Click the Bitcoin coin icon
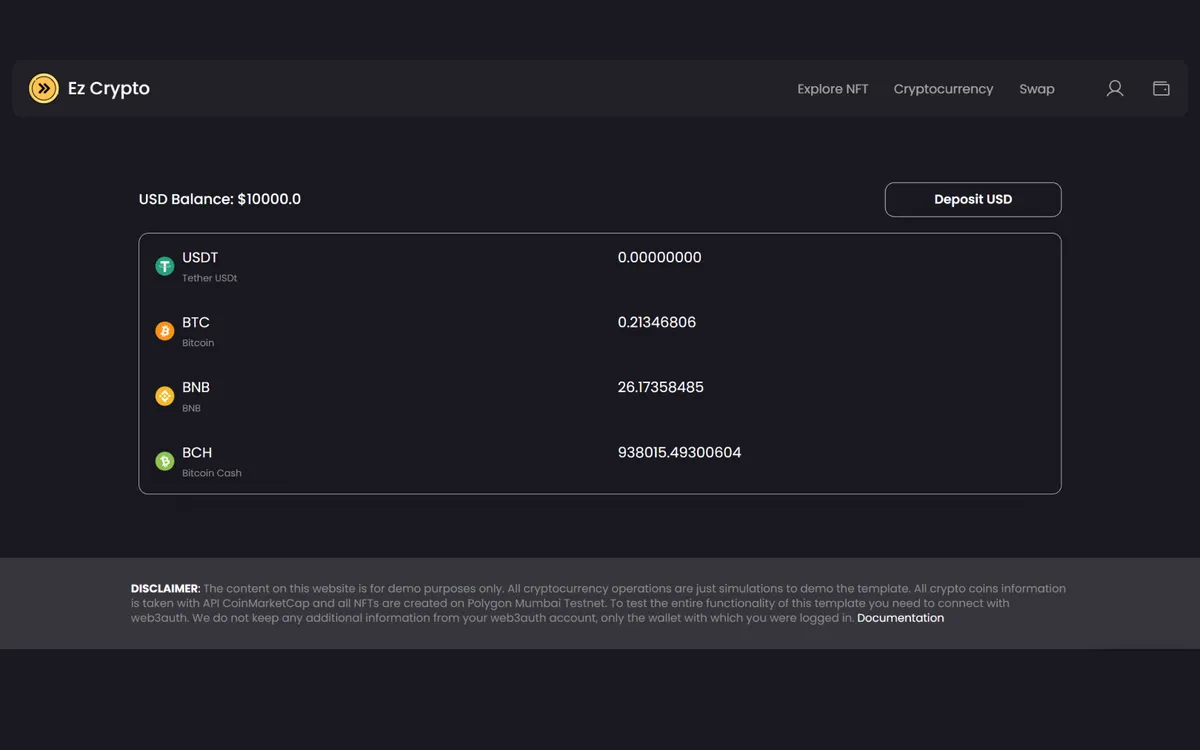The image size is (1200, 750). pyautogui.click(x=165, y=331)
